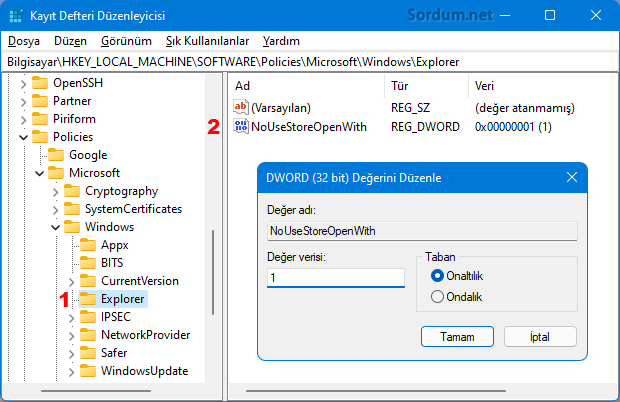
Task: Click the Microsoft folder icon
Action: click(x=56, y=173)
